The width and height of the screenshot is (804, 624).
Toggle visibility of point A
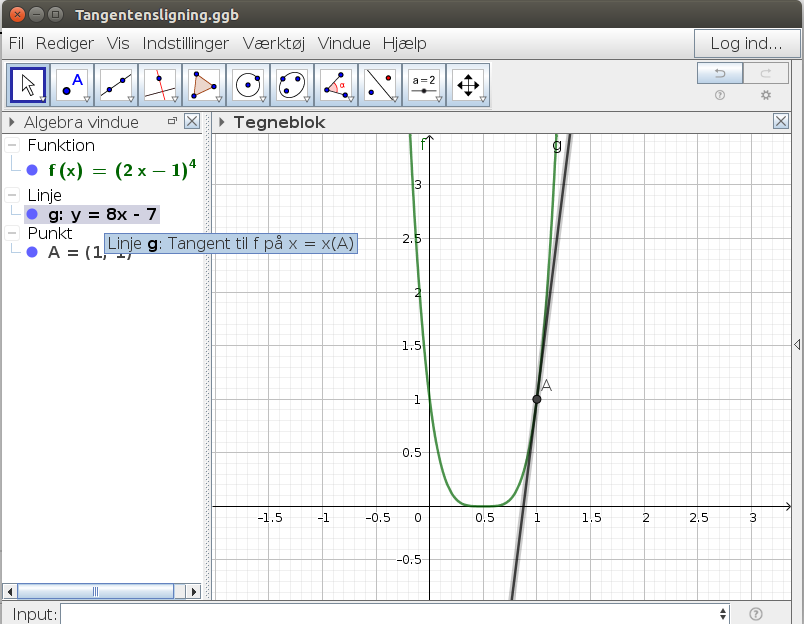pyautogui.click(x=32, y=252)
